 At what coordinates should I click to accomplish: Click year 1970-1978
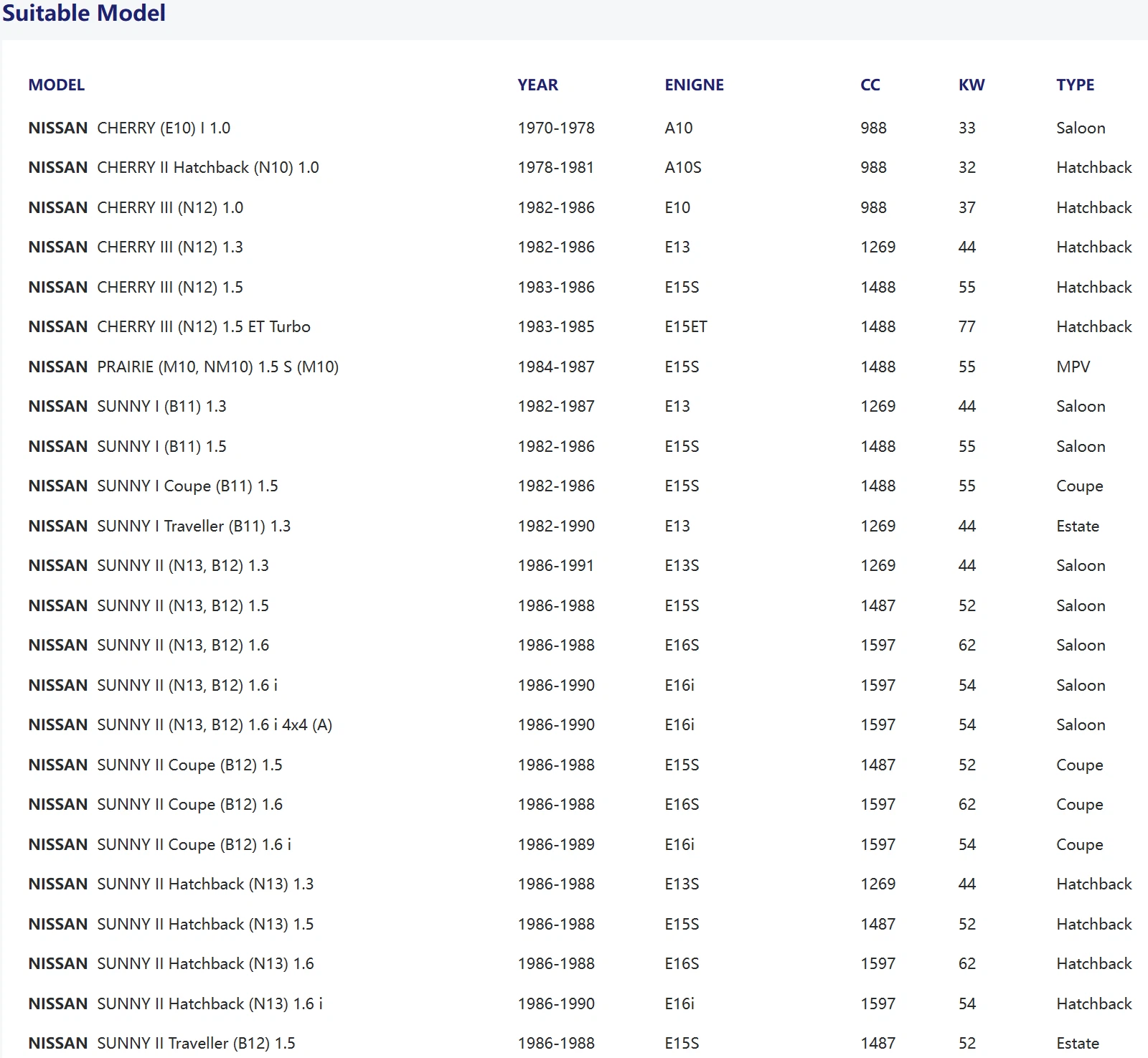pyautogui.click(x=557, y=128)
